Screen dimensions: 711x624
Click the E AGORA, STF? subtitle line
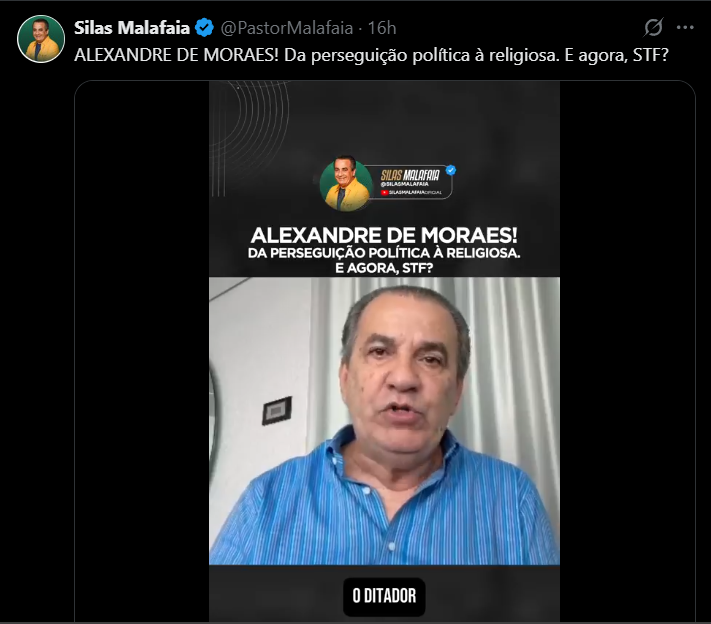tap(384, 268)
